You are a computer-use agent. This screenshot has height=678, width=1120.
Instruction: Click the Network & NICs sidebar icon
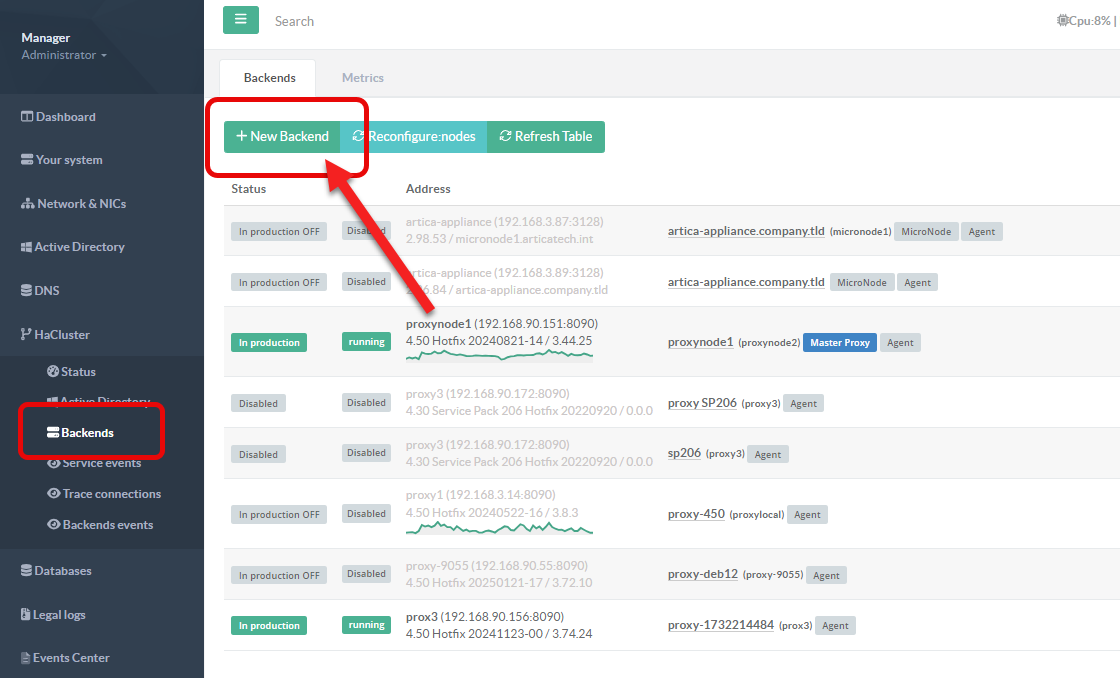click(x=28, y=204)
